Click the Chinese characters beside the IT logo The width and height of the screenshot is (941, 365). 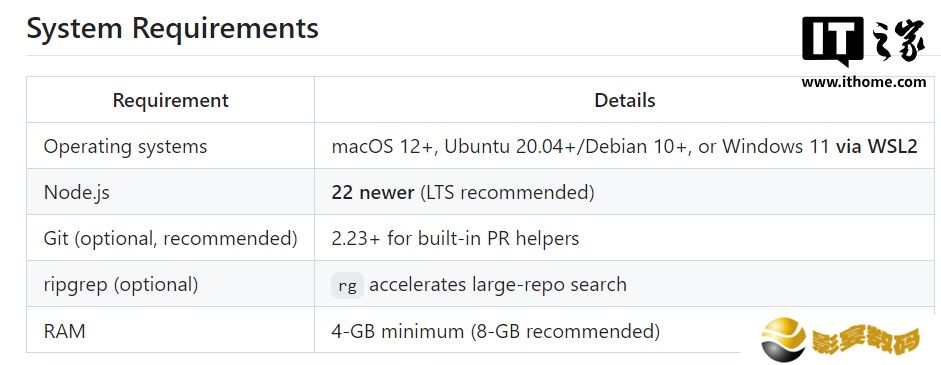click(x=898, y=41)
